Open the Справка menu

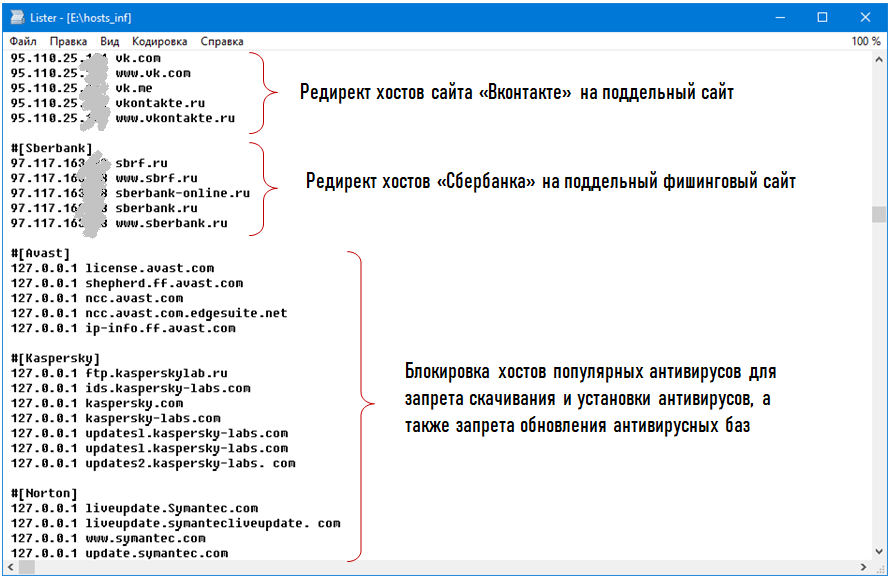point(222,41)
